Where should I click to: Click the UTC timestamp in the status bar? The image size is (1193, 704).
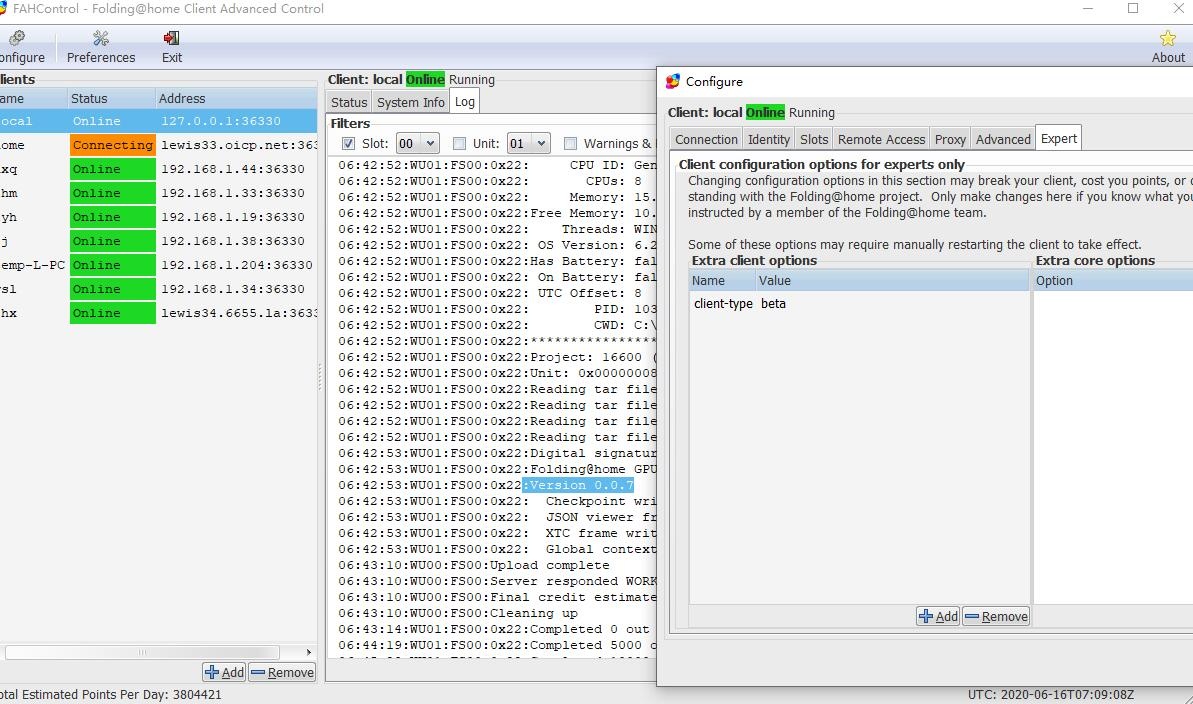pyautogui.click(x=1051, y=694)
